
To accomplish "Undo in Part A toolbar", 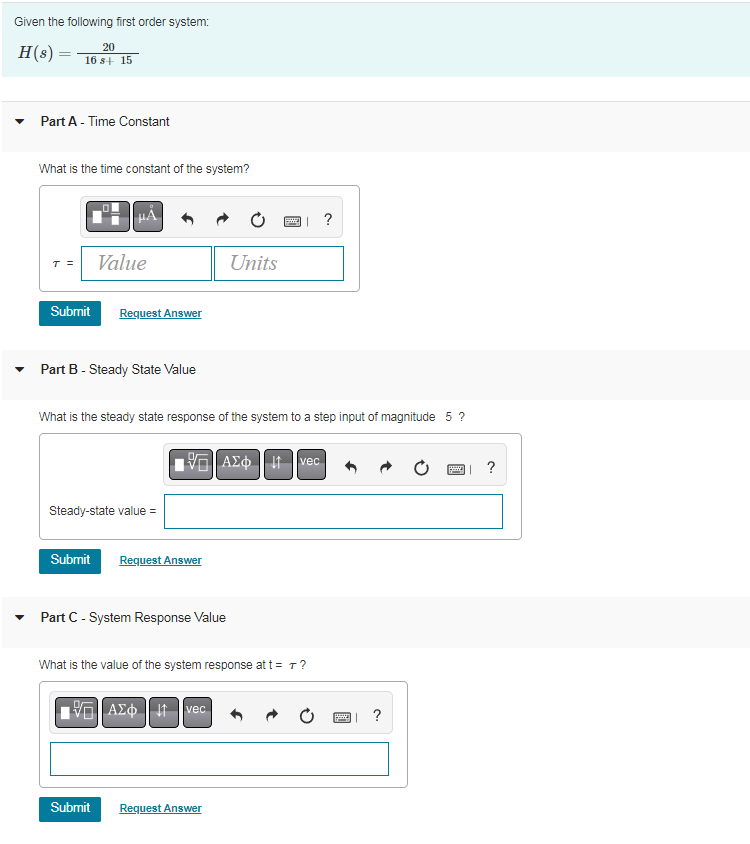I will click(x=187, y=219).
